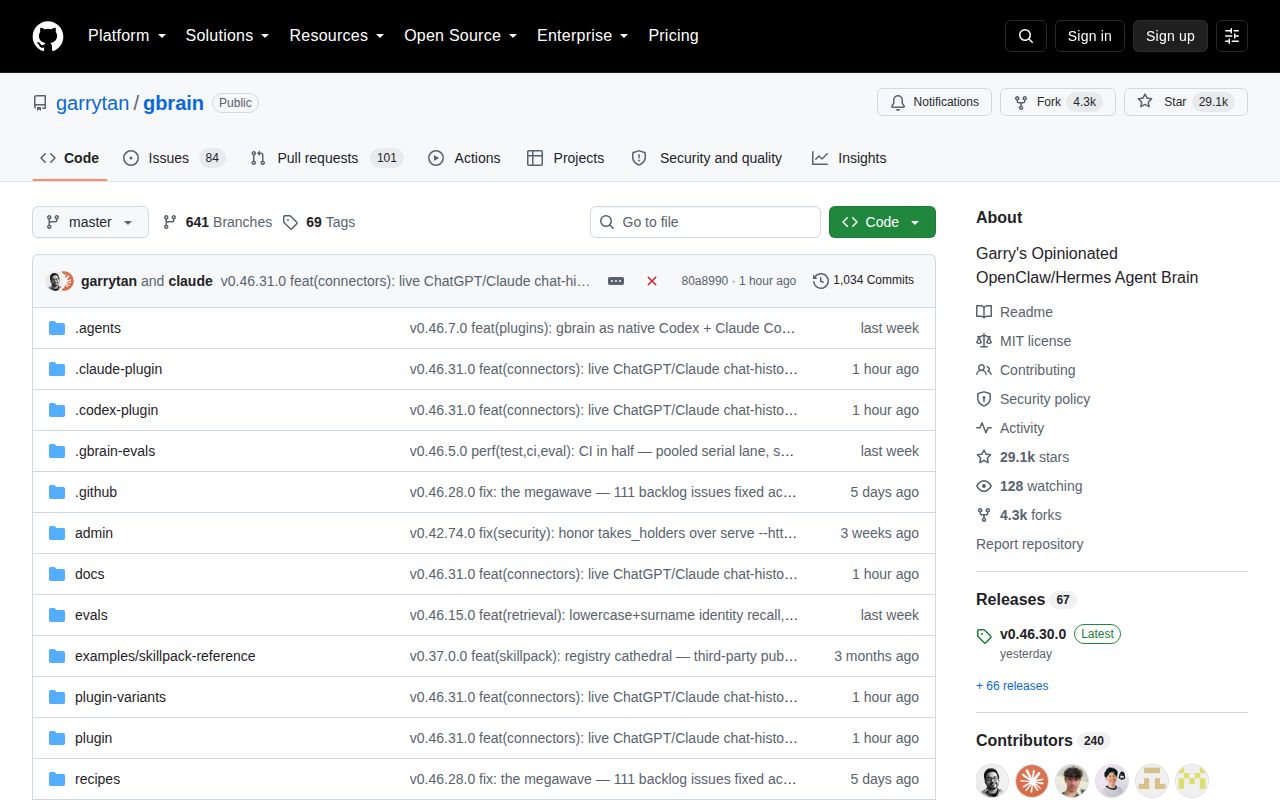This screenshot has width=1280, height=800.
Task: Open the green Code dropdown button
Action: 882,222
